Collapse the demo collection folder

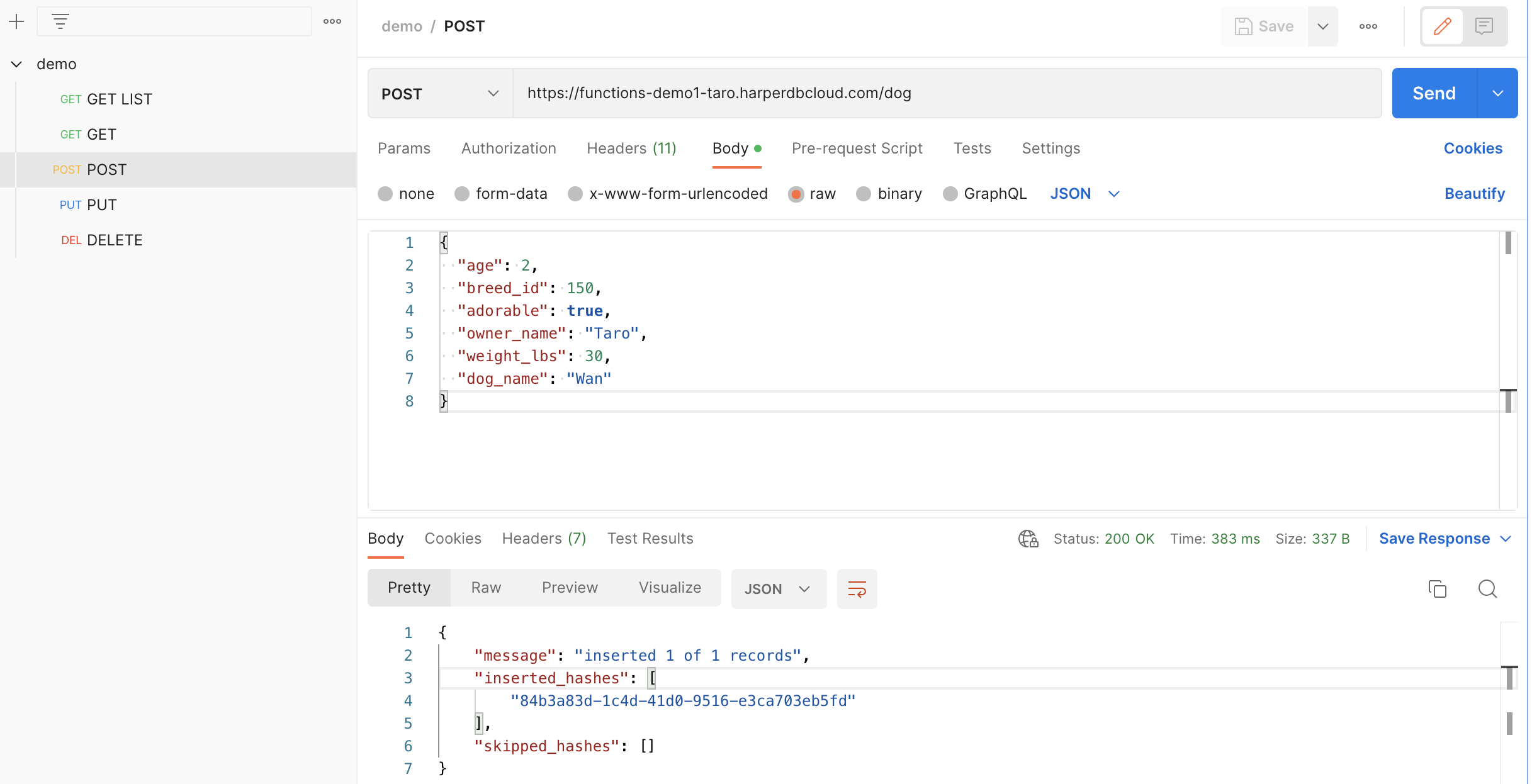(17, 64)
